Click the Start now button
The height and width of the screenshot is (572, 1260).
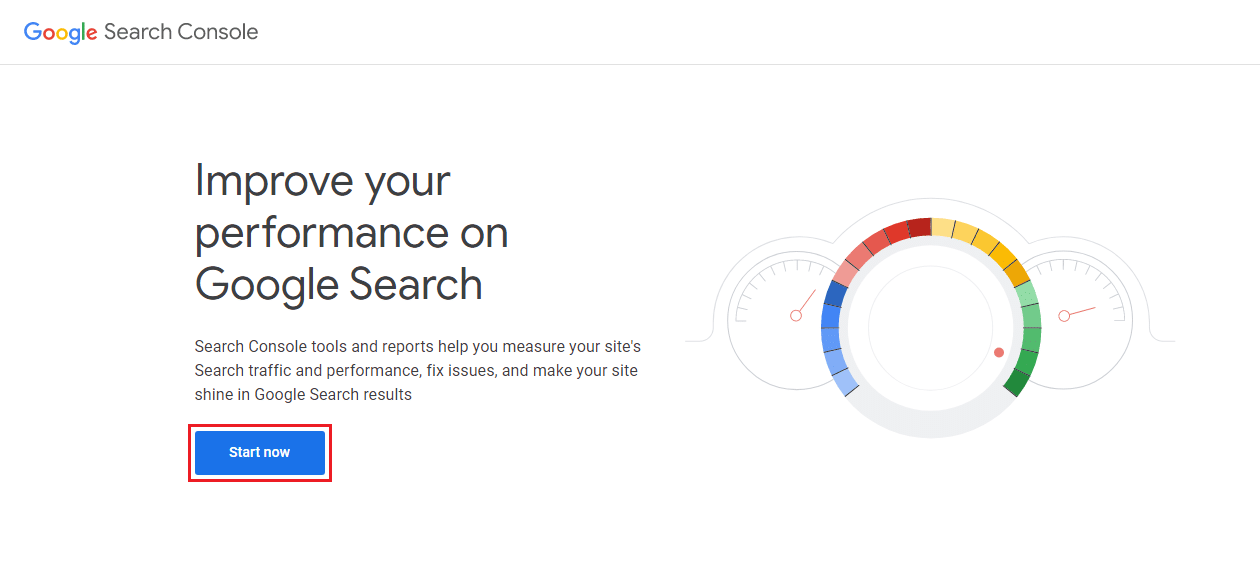[260, 452]
